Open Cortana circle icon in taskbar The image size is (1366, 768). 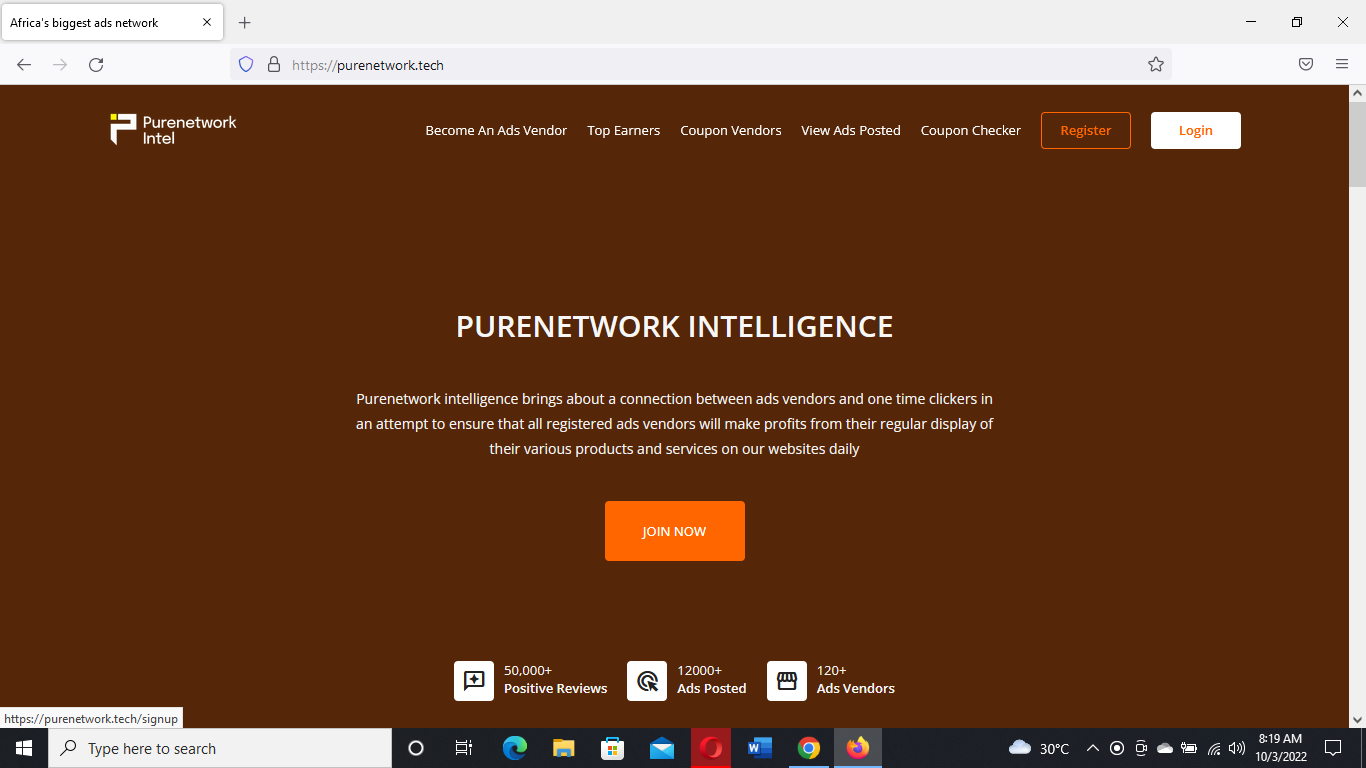click(x=416, y=748)
